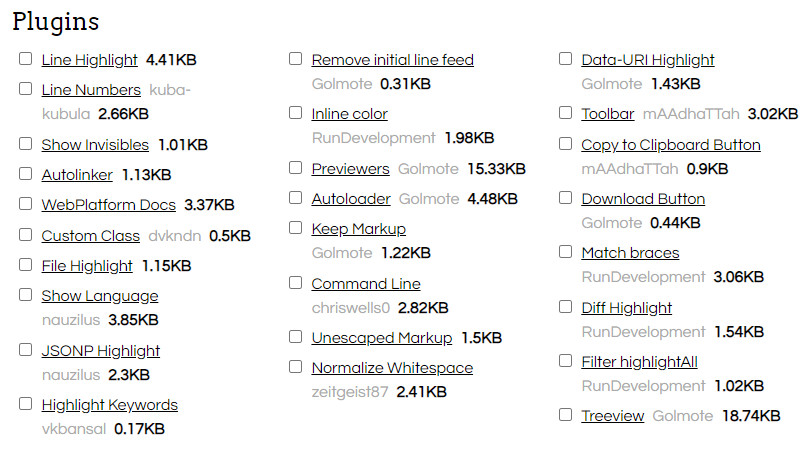Follow the Diff Highlight plugin link

(626, 308)
